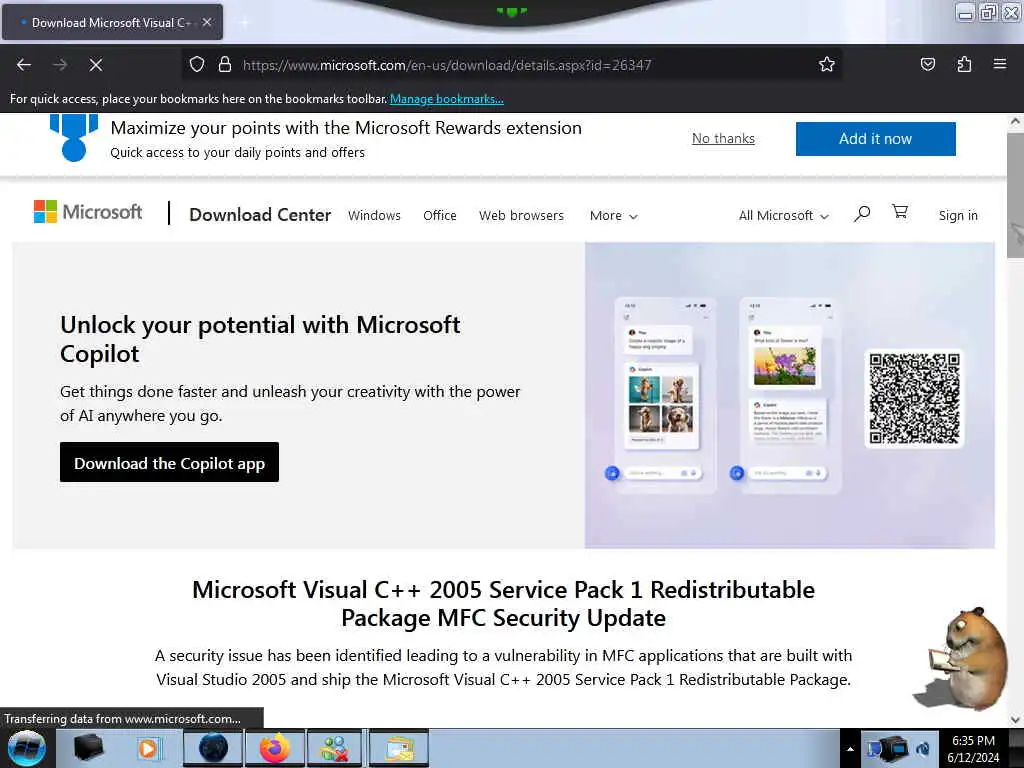
Task: Open the Windows downloads menu item
Action: 374,216
